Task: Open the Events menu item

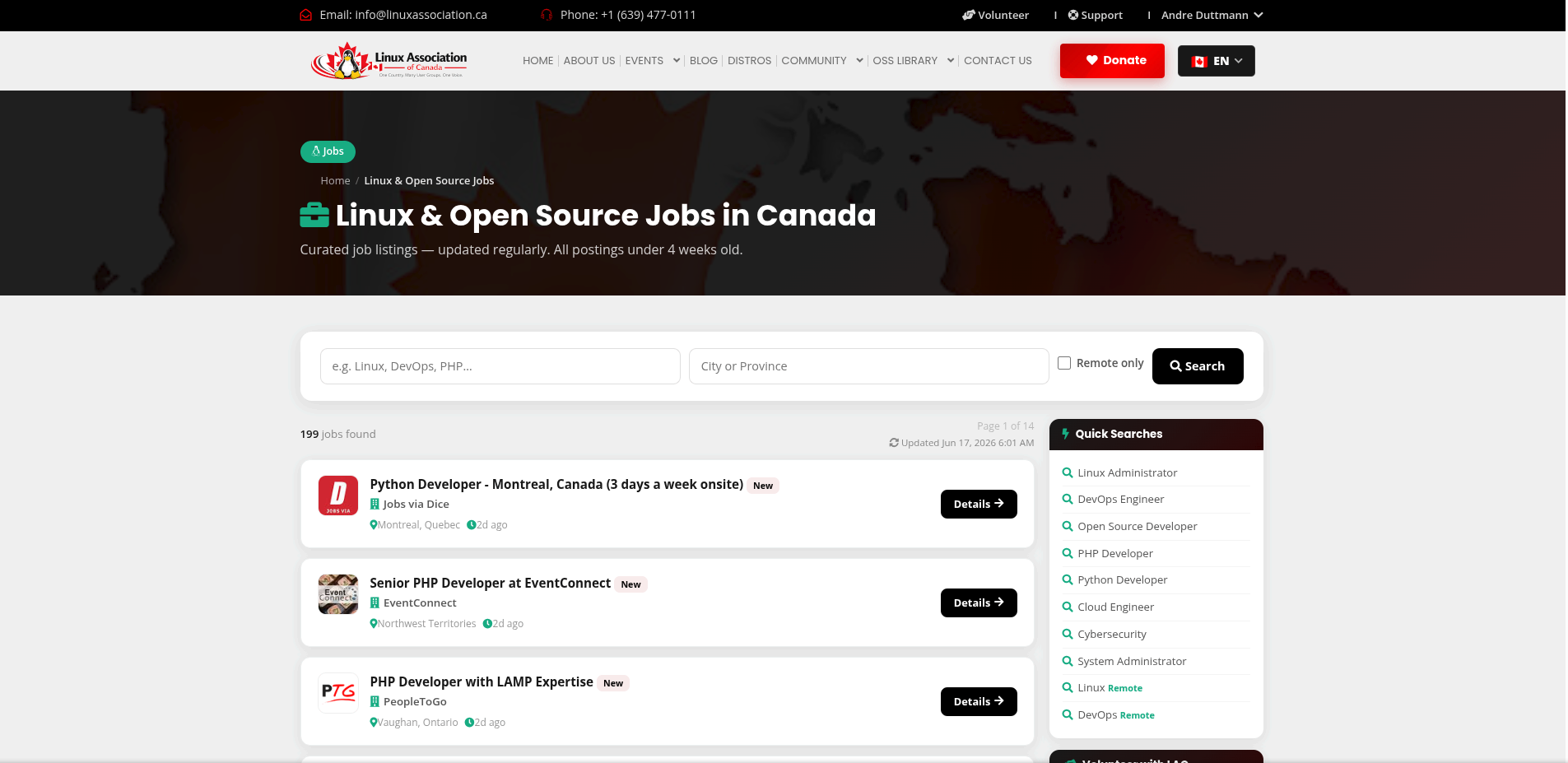Action: pyautogui.click(x=644, y=61)
